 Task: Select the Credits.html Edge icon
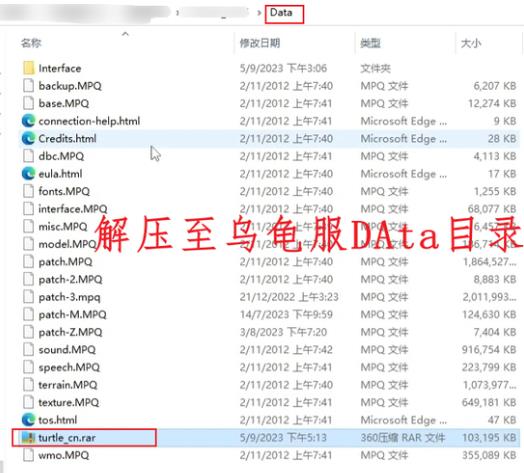(28, 138)
